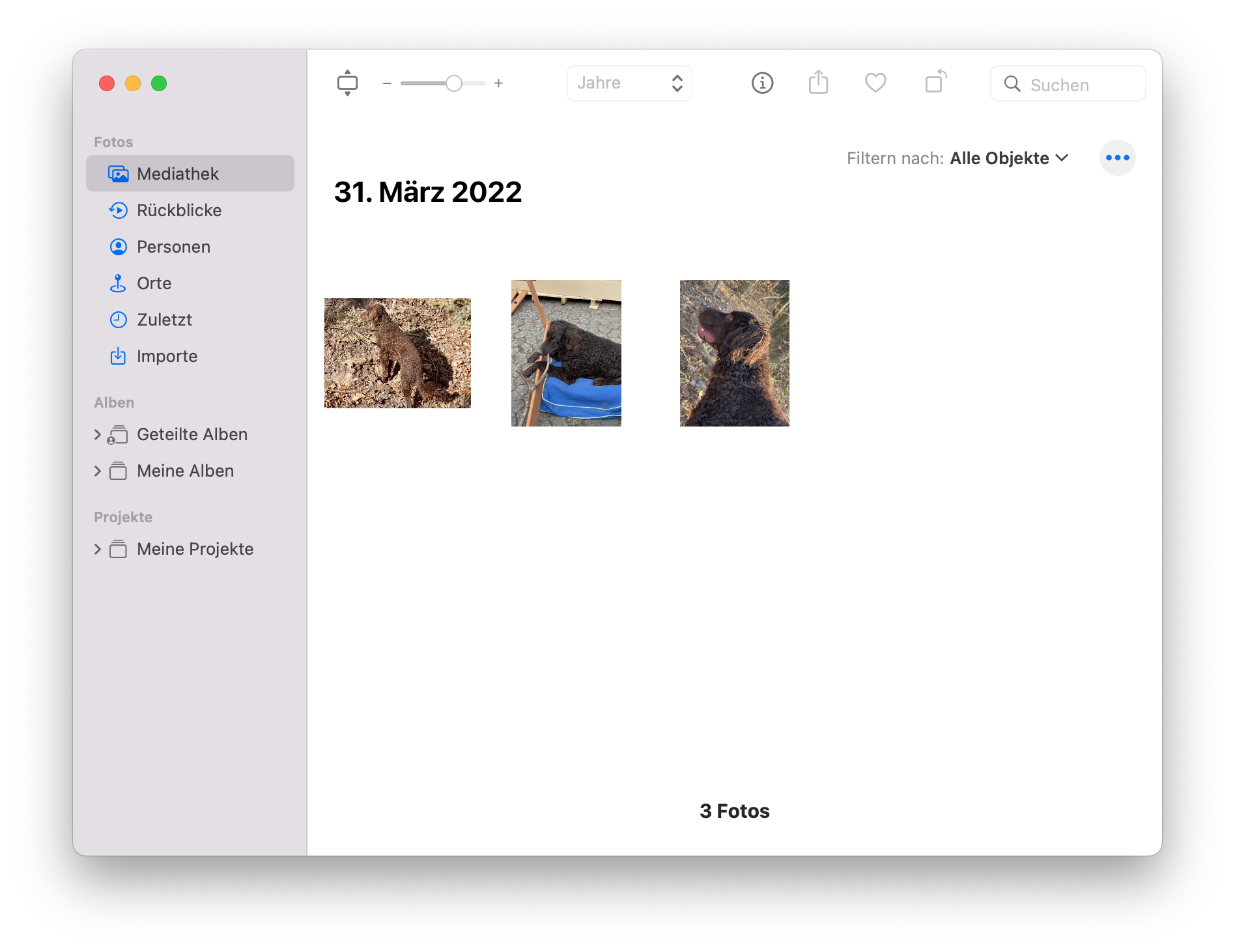Click the Fotos section header
The width and height of the screenshot is (1235, 952).
[113, 142]
